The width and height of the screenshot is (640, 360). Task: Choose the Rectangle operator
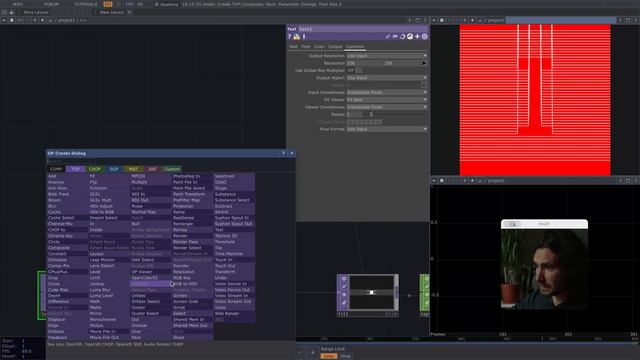tap(192, 224)
